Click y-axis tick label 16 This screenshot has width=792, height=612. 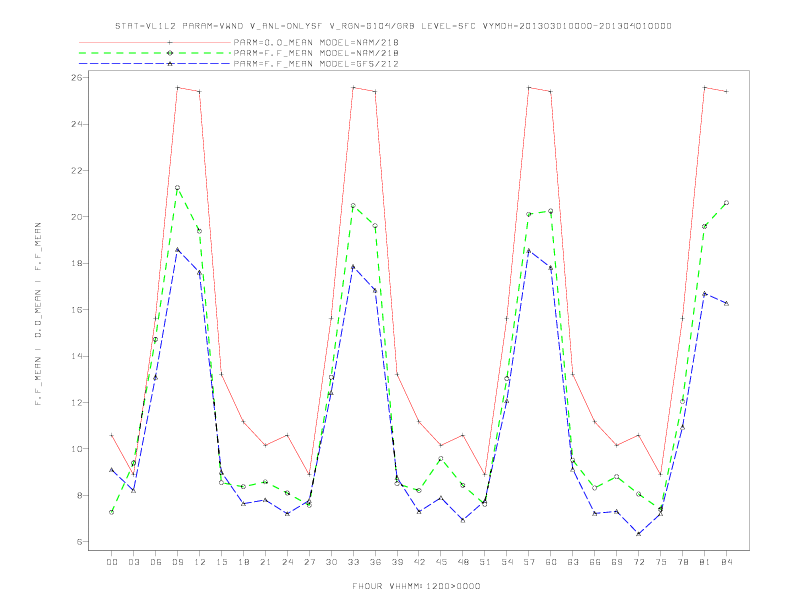click(x=77, y=310)
